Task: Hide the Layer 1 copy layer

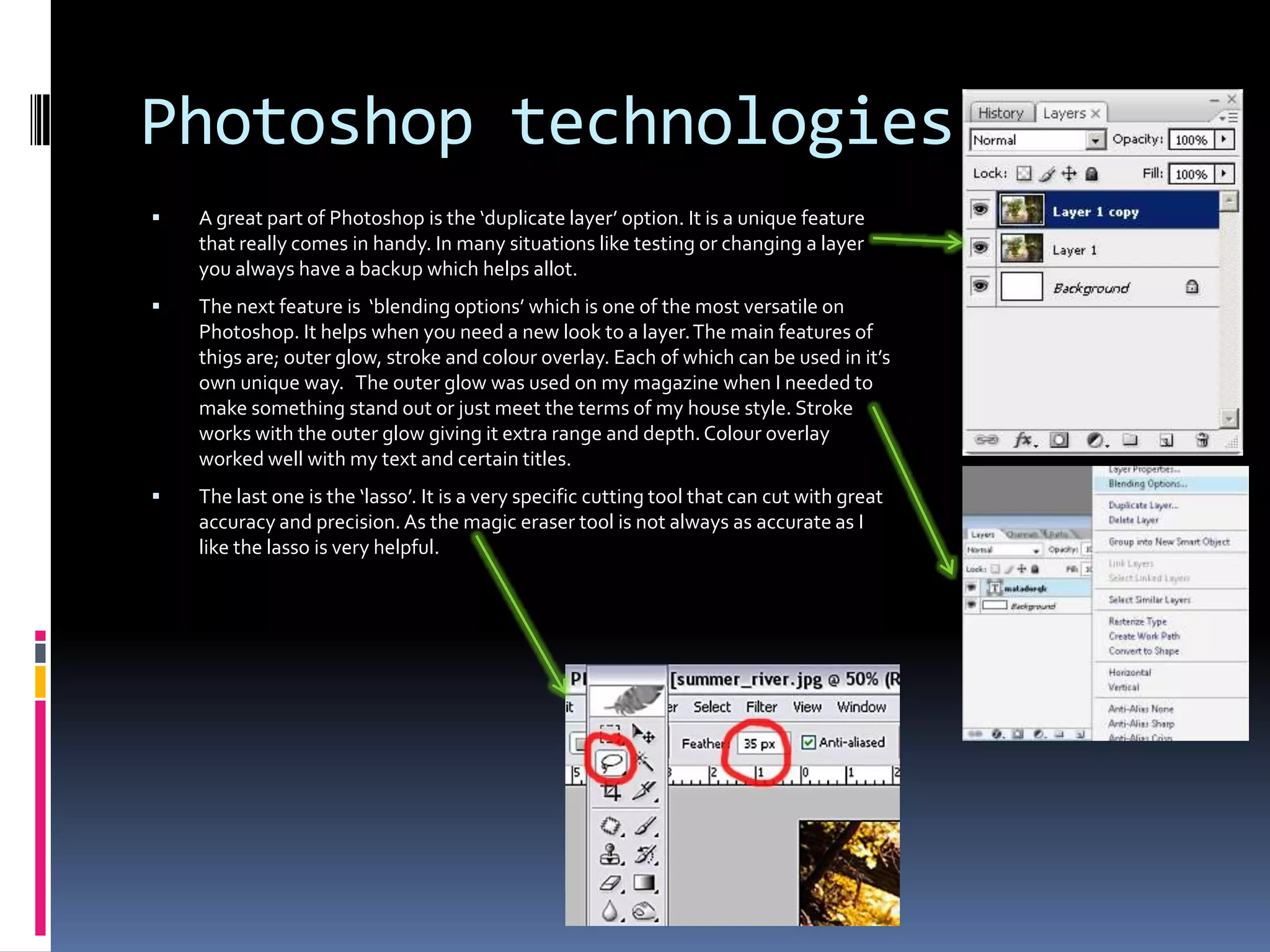Action: click(x=980, y=209)
